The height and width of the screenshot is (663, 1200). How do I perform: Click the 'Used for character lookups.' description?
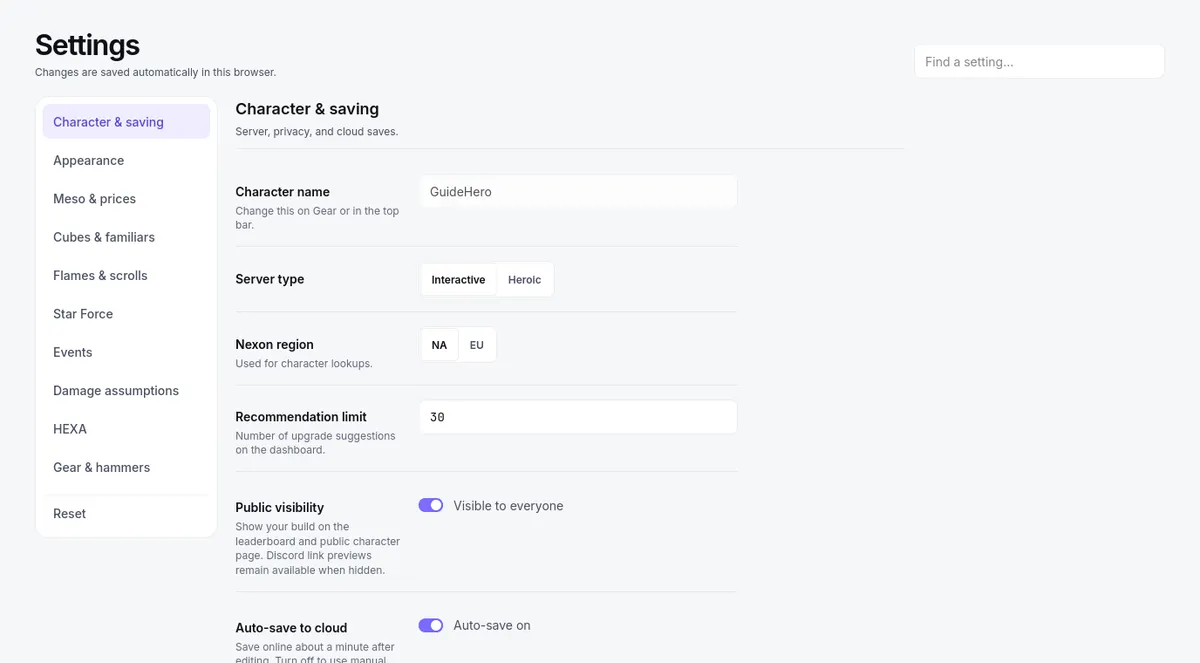click(304, 363)
